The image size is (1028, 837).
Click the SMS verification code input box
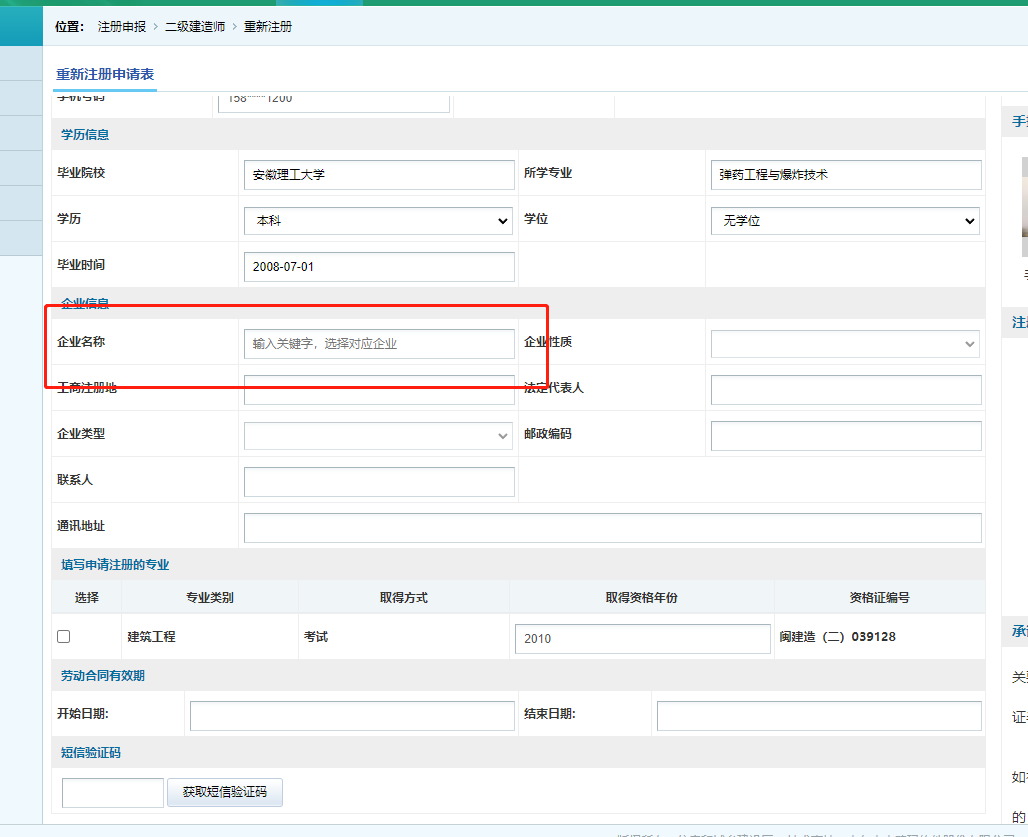pos(112,793)
